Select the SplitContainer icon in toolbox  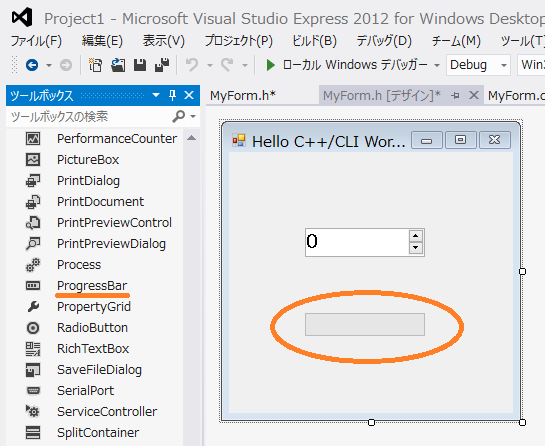point(33,433)
